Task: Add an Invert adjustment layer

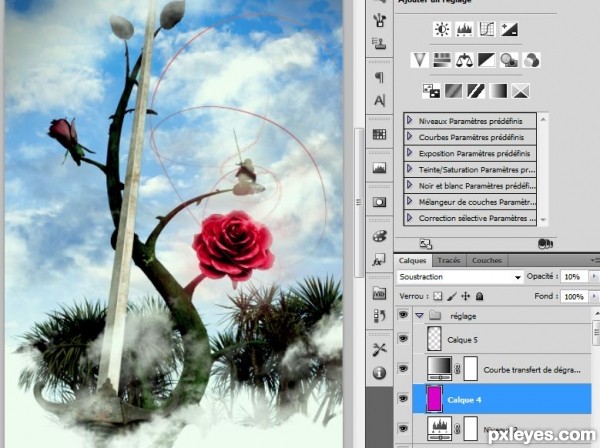Action: click(431, 91)
